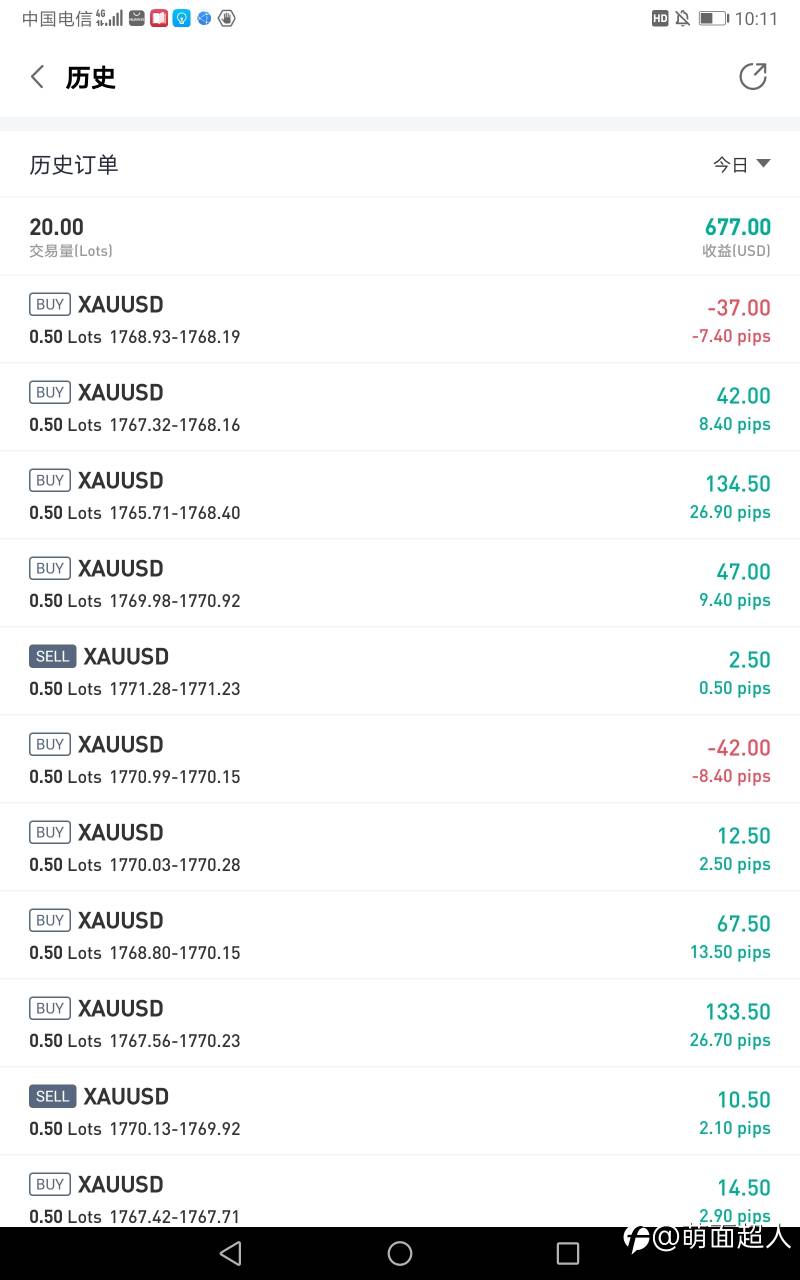The height and width of the screenshot is (1280, 800).
Task: Open trade 1767.32-1768.16 XAUUSD
Action: (400, 407)
